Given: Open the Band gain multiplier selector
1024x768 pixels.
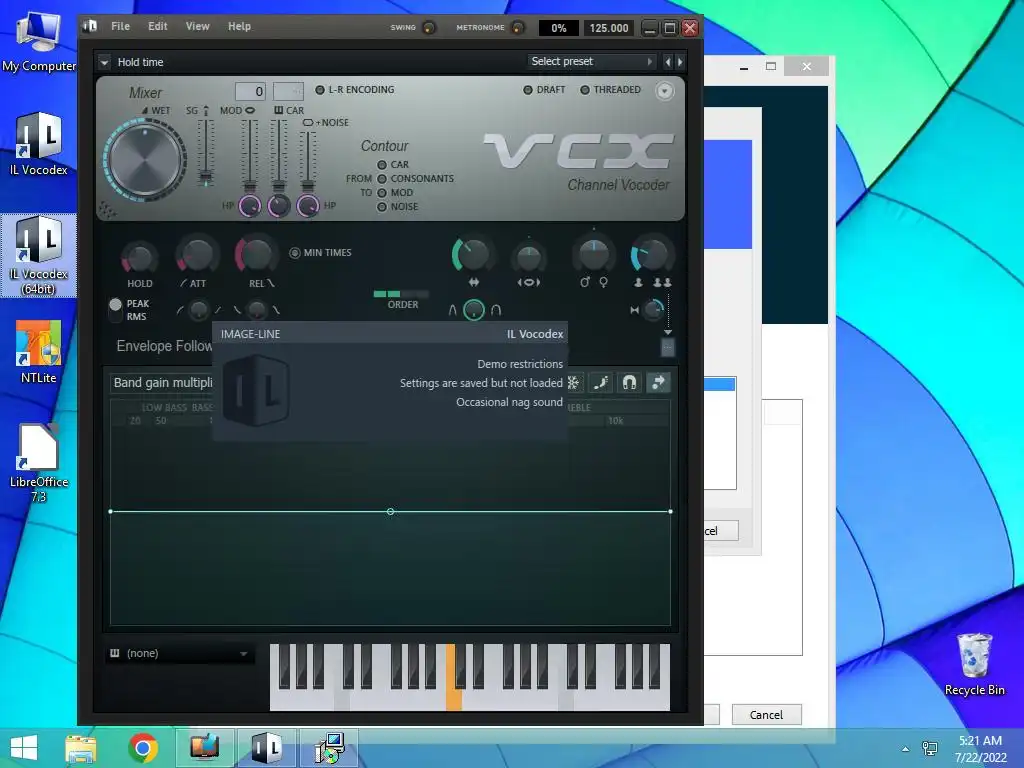Looking at the screenshot, I should click(163, 383).
